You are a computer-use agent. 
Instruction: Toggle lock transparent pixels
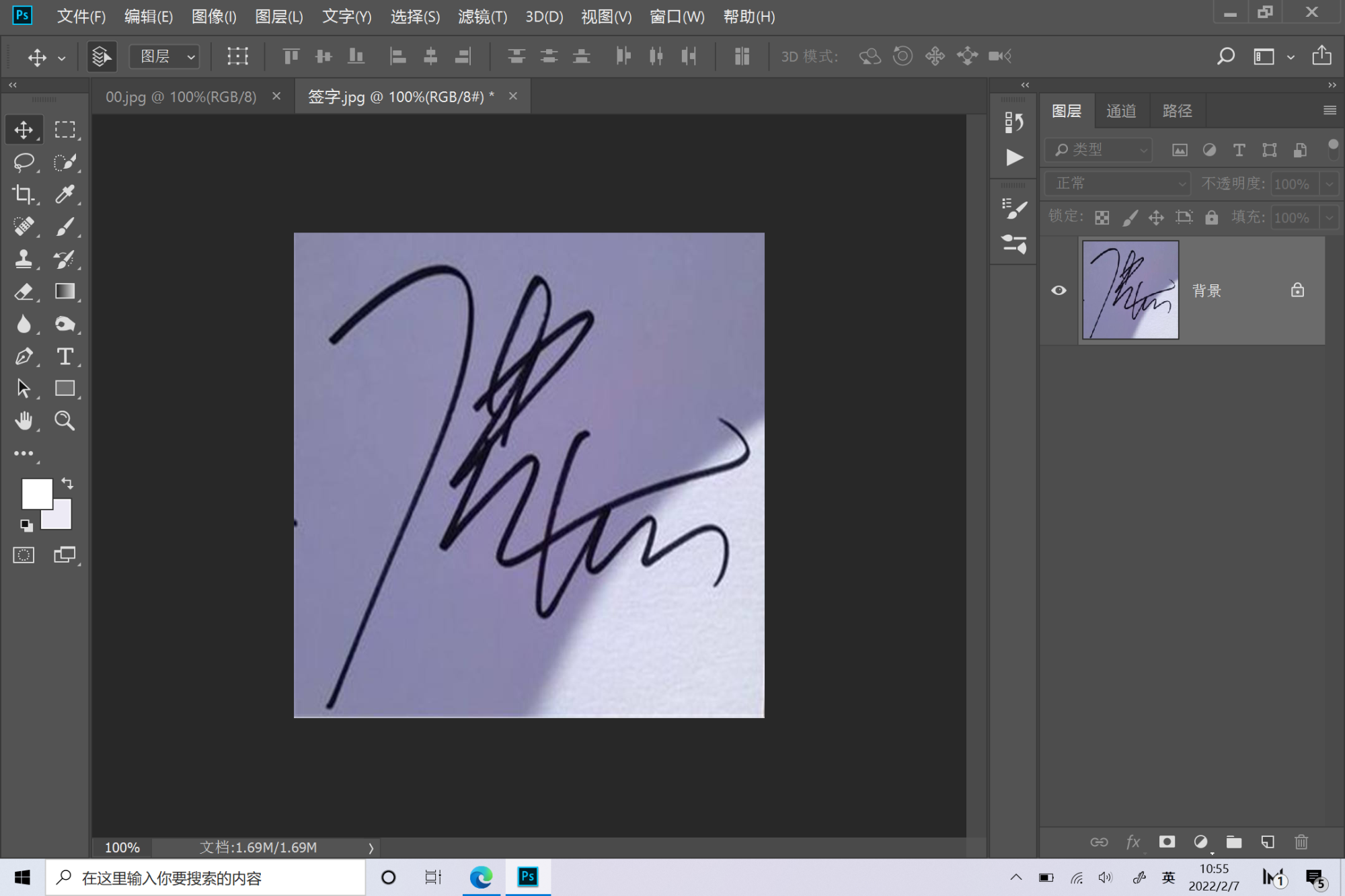click(x=1102, y=217)
